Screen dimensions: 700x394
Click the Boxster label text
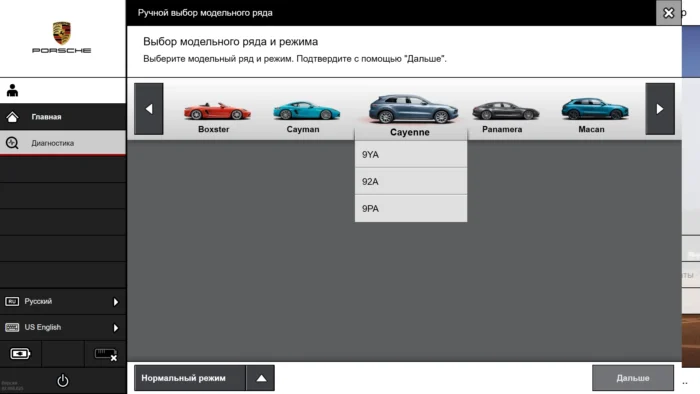(x=213, y=129)
